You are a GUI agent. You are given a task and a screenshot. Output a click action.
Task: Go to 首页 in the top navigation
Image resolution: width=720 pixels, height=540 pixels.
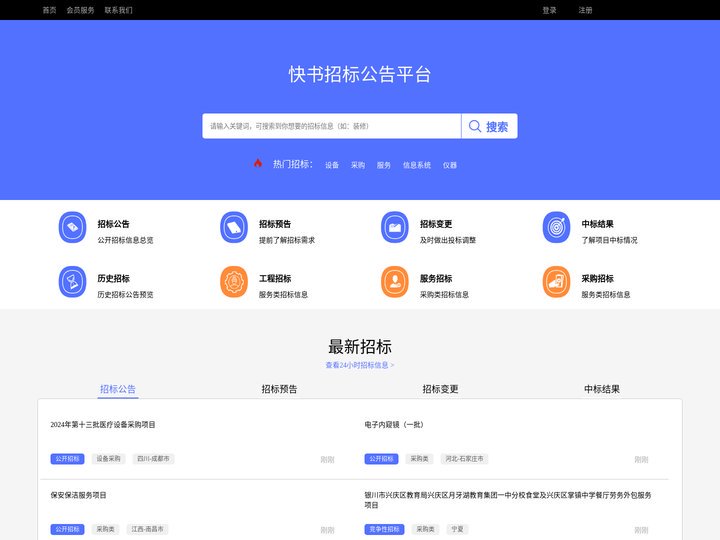pos(49,10)
